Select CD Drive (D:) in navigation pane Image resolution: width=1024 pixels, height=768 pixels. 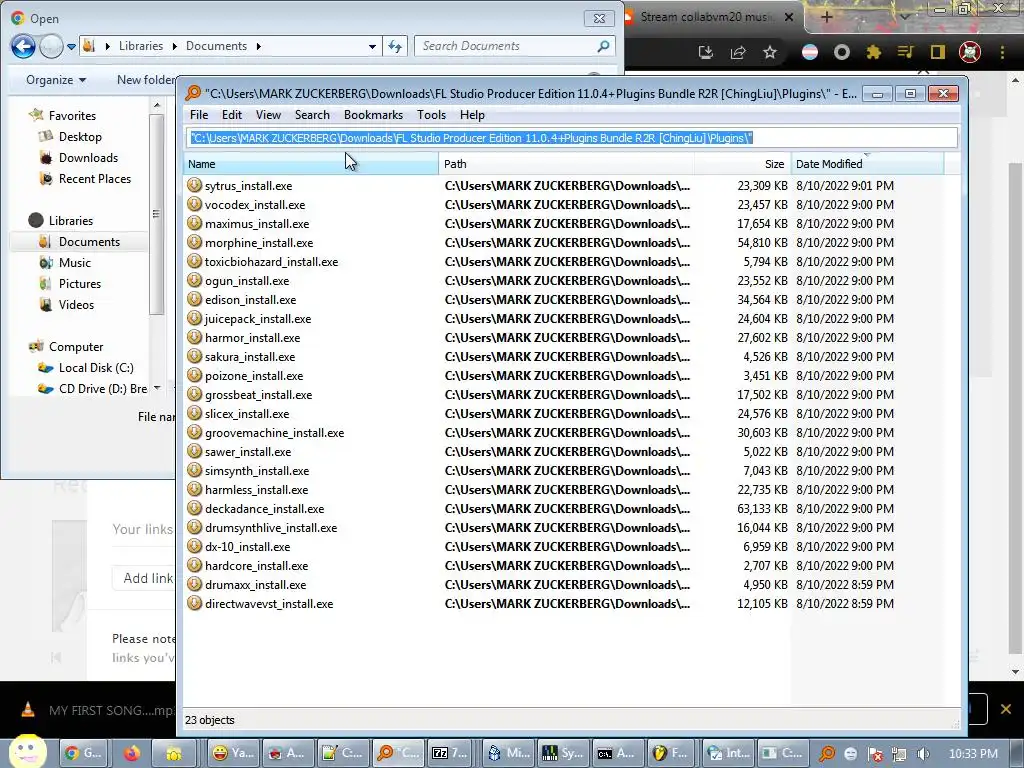pyautogui.click(x=103, y=389)
